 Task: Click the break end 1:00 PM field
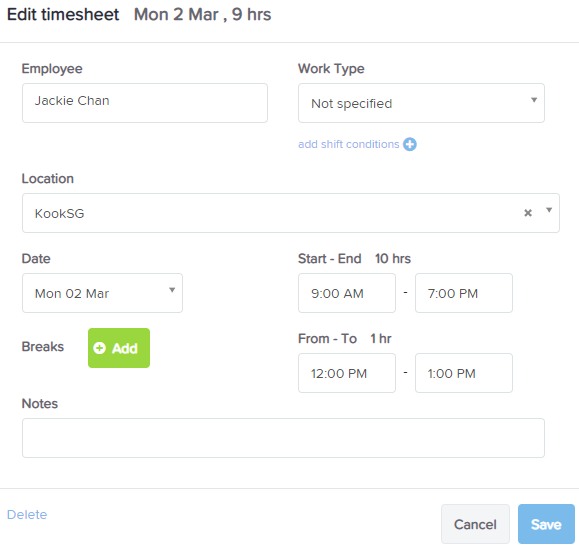click(464, 373)
